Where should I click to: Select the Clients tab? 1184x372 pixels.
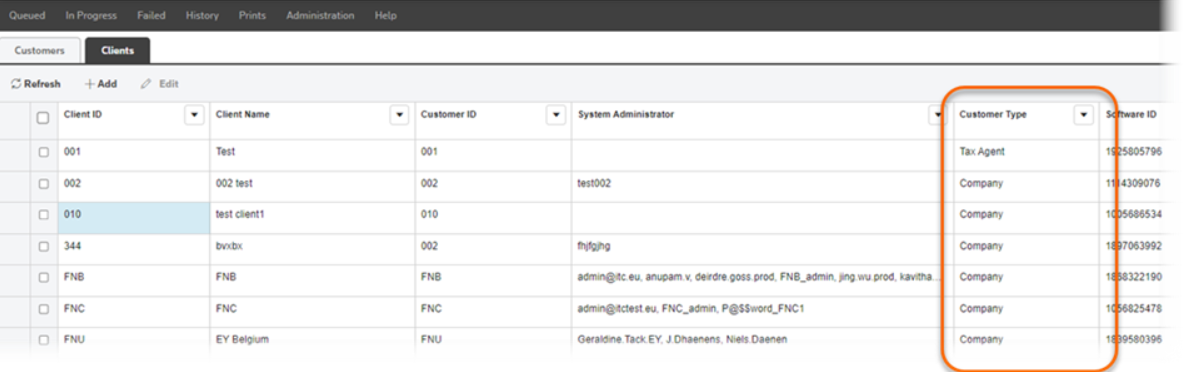tap(118, 51)
